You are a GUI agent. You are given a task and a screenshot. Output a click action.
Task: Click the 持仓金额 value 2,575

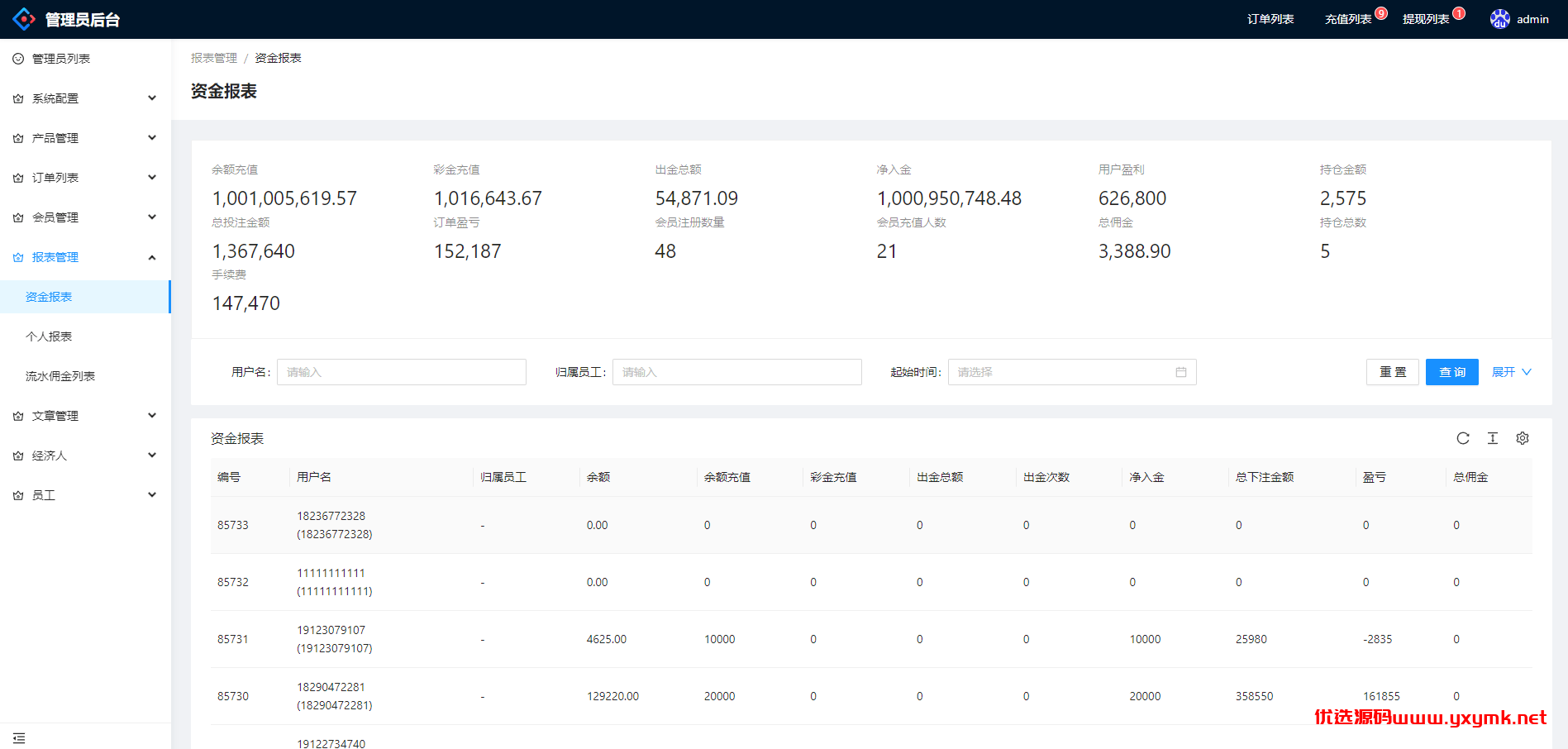point(1343,198)
